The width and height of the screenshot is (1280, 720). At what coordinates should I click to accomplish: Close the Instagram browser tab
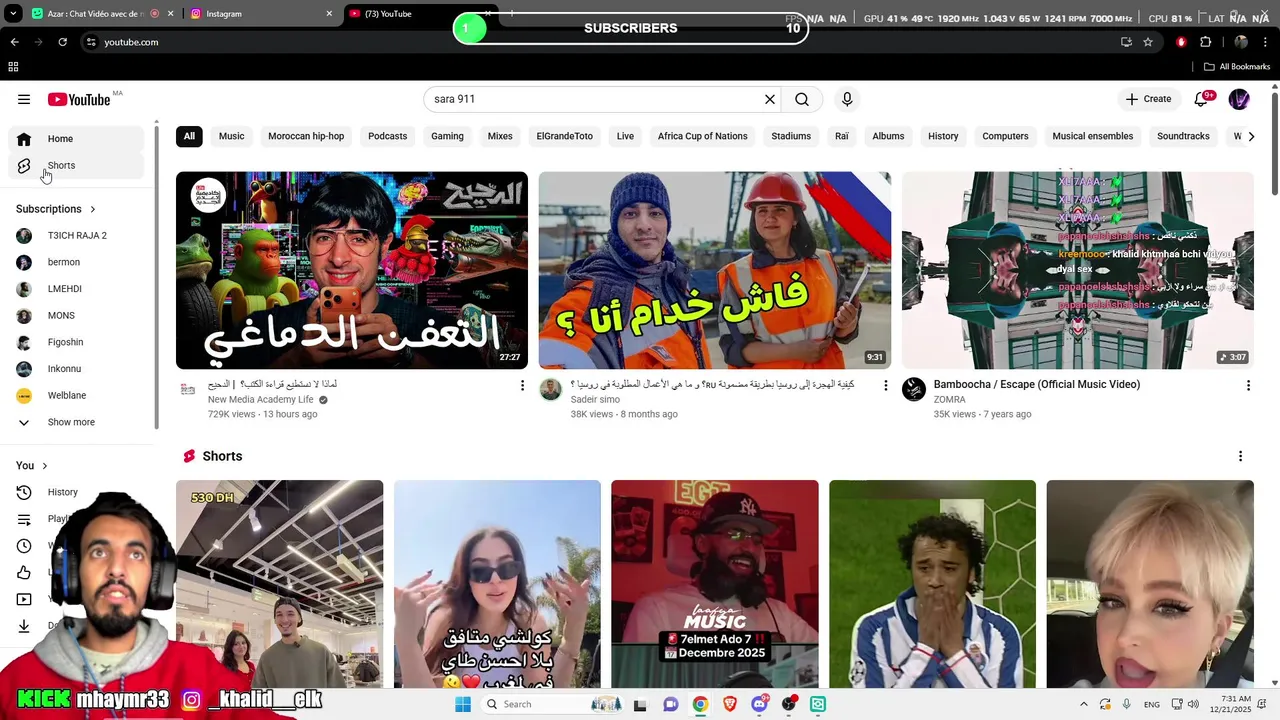329,14
